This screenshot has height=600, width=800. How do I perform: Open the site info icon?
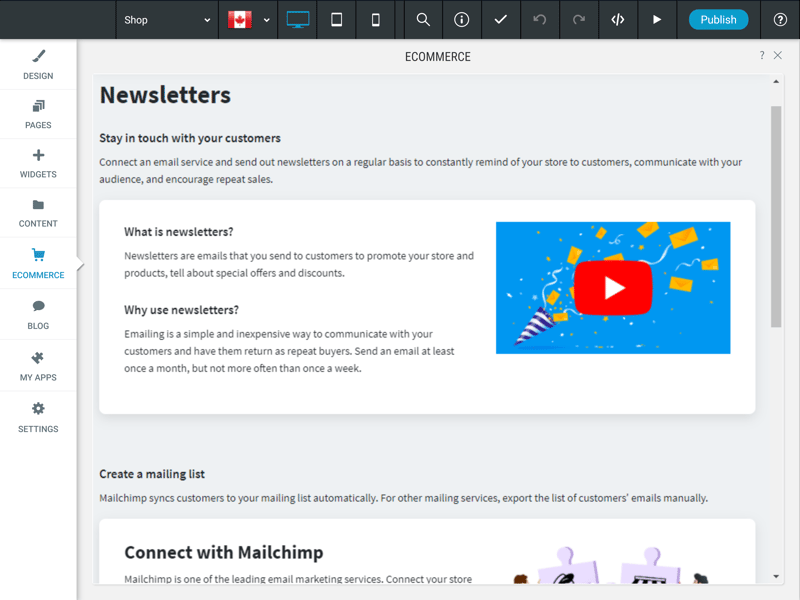pos(462,20)
